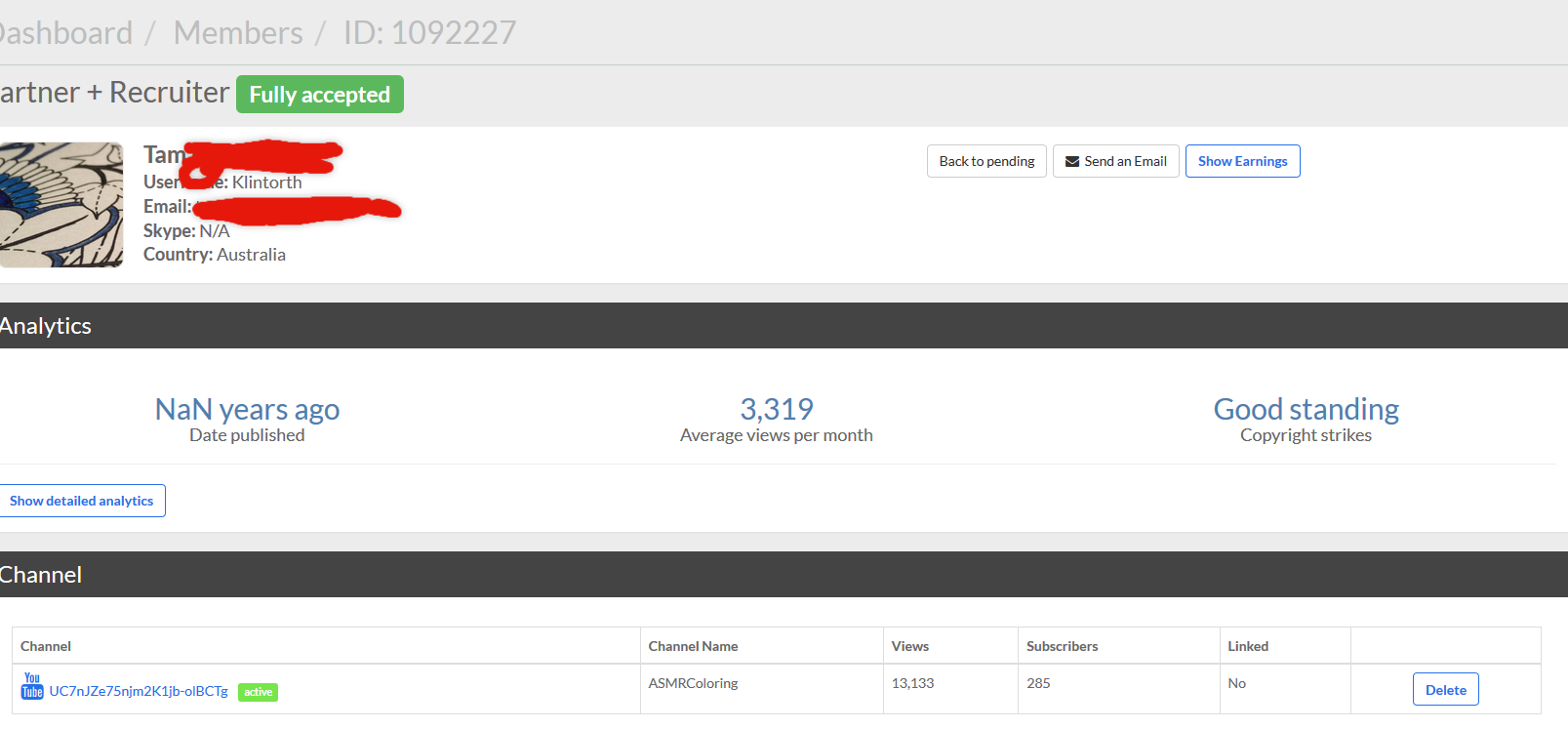
Task: Click the Back to pending button
Action: [986, 161]
